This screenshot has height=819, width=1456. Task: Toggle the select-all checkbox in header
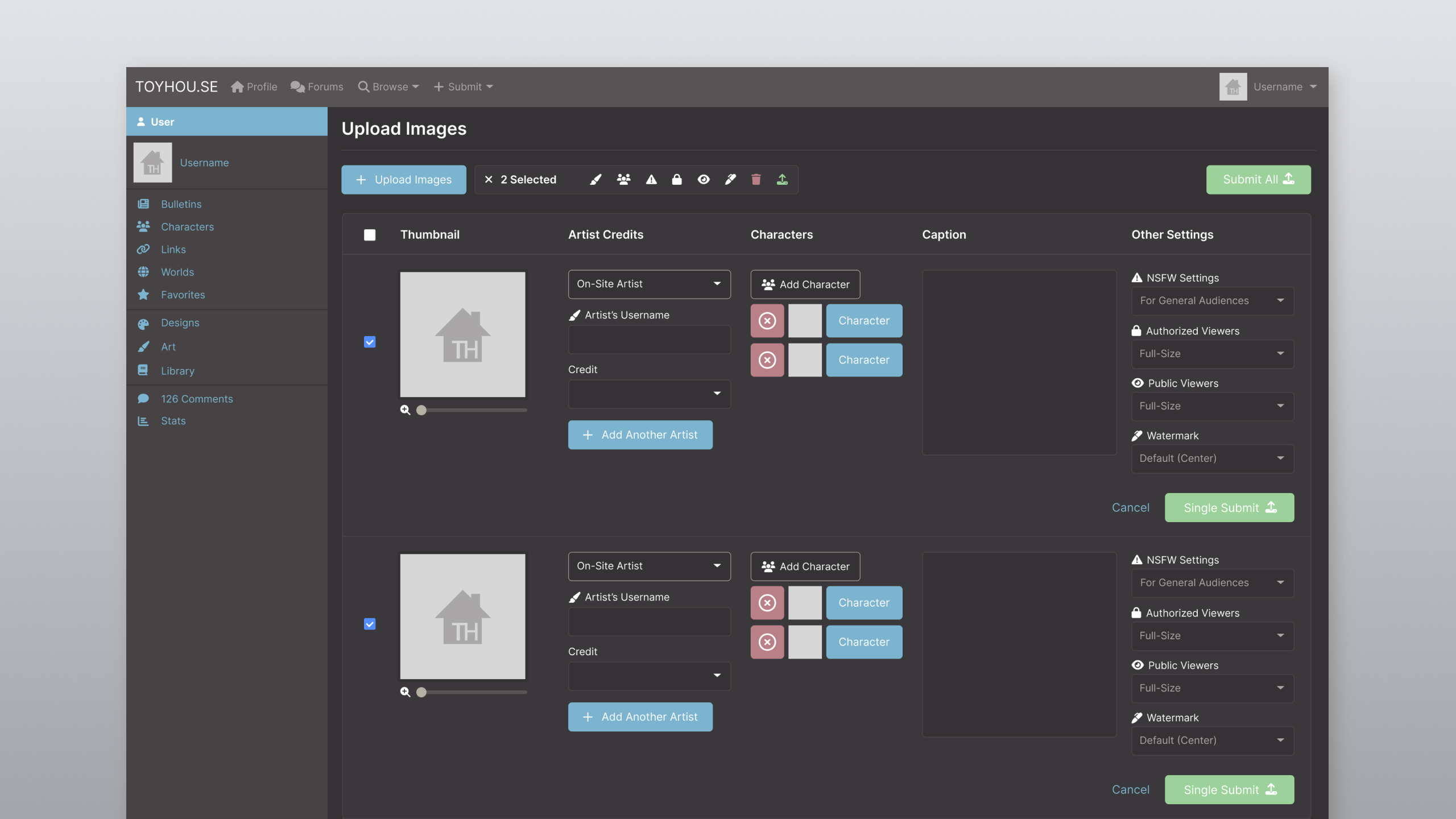[370, 235]
